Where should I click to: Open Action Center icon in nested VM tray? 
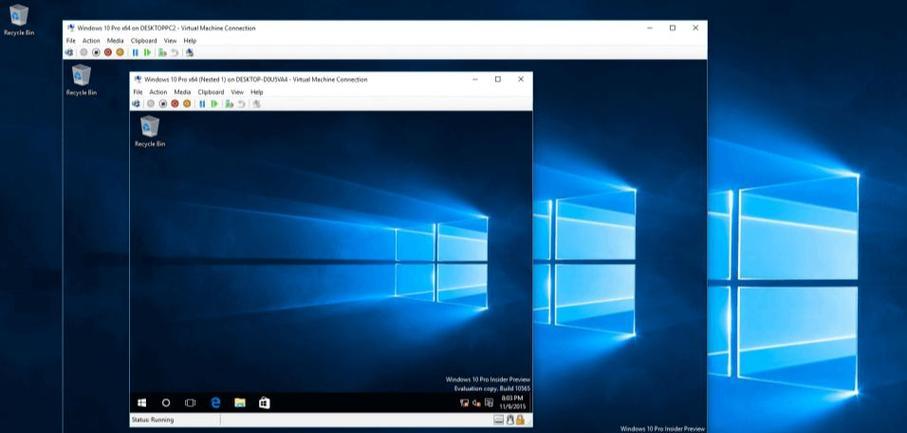coord(489,403)
